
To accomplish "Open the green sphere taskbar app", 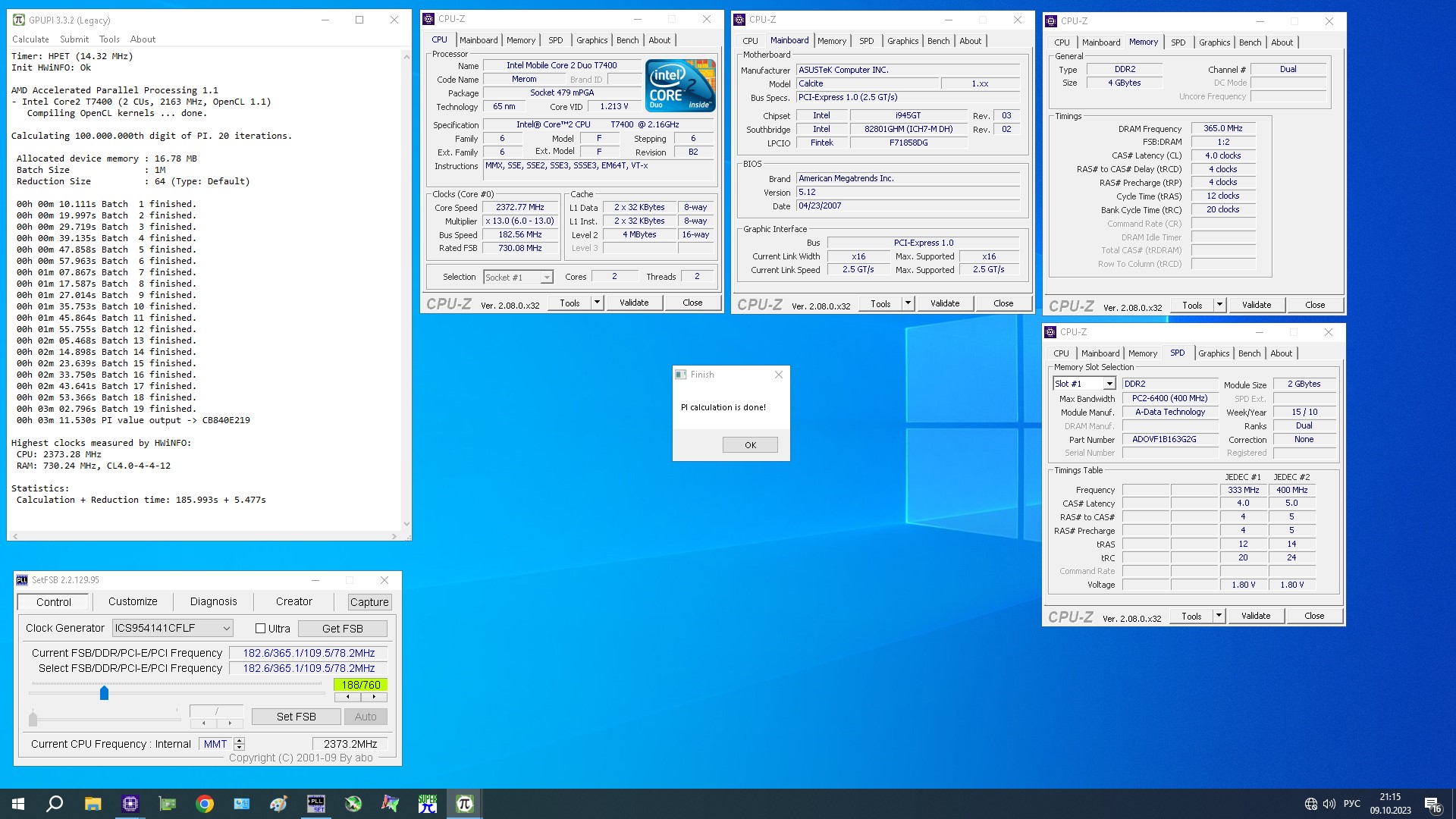I will click(x=353, y=804).
